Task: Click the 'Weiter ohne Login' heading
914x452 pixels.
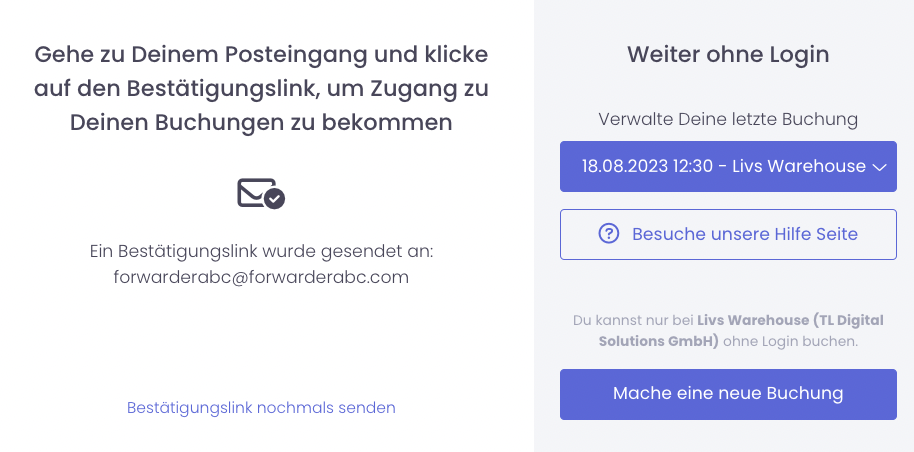Action: click(728, 54)
